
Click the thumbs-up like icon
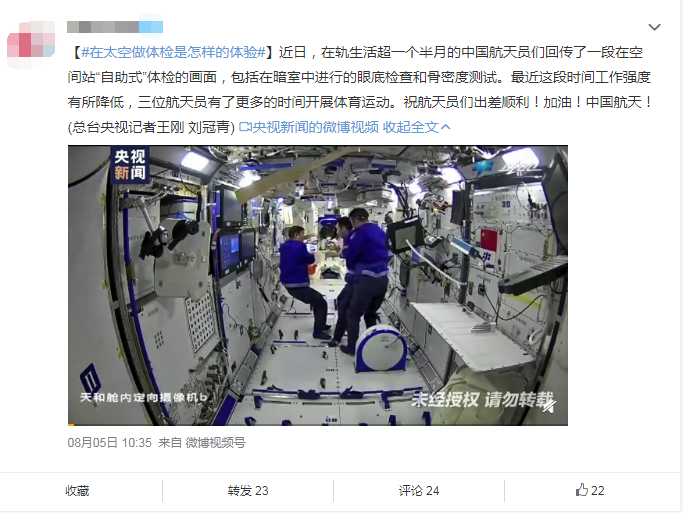582,490
